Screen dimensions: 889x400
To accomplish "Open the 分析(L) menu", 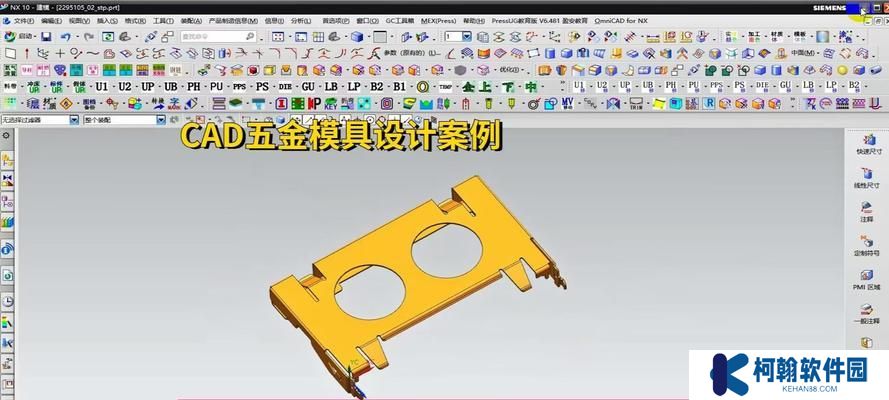I will pos(299,20).
